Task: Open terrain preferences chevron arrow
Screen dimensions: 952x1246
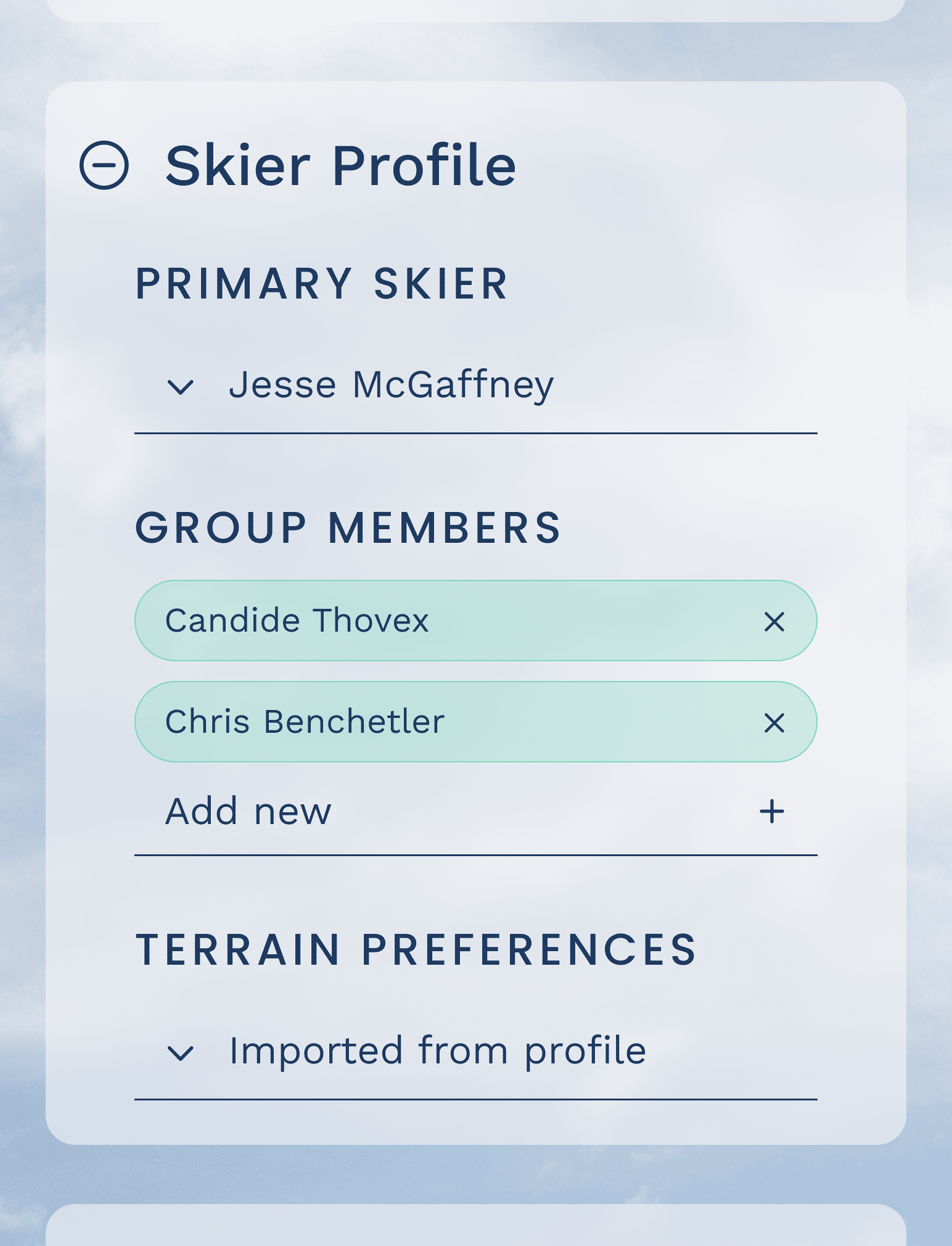Action: pos(181,1053)
